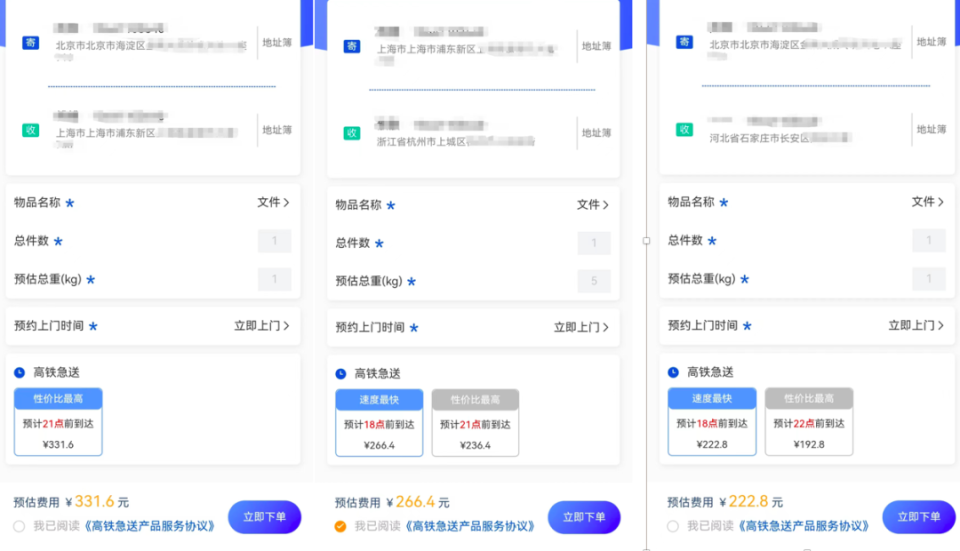Click the green receiver icon for Shijiazhuang address
960x551 pixels.
(684, 129)
